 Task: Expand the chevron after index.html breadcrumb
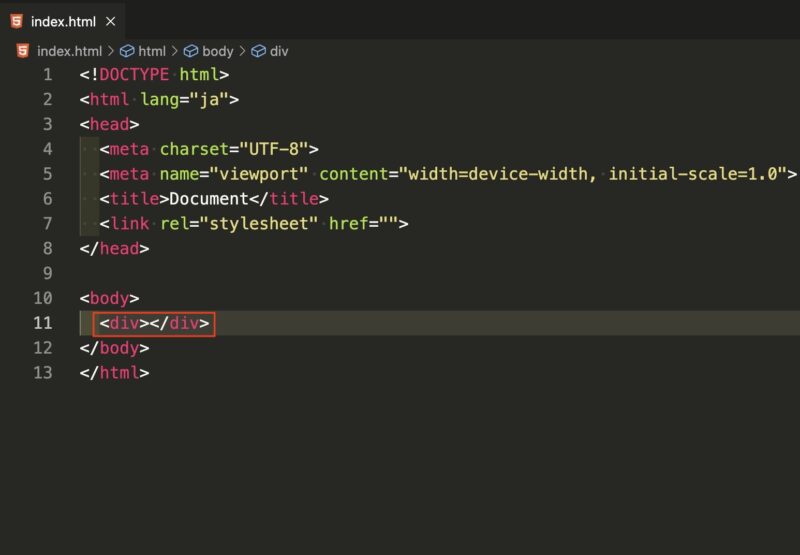point(111,51)
